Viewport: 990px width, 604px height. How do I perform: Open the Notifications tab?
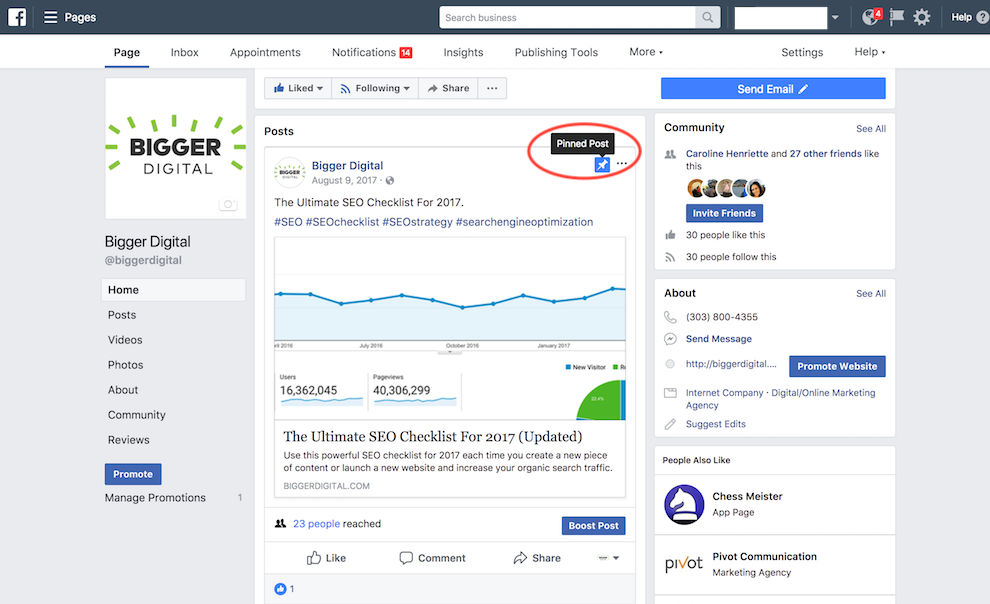[x=372, y=52]
